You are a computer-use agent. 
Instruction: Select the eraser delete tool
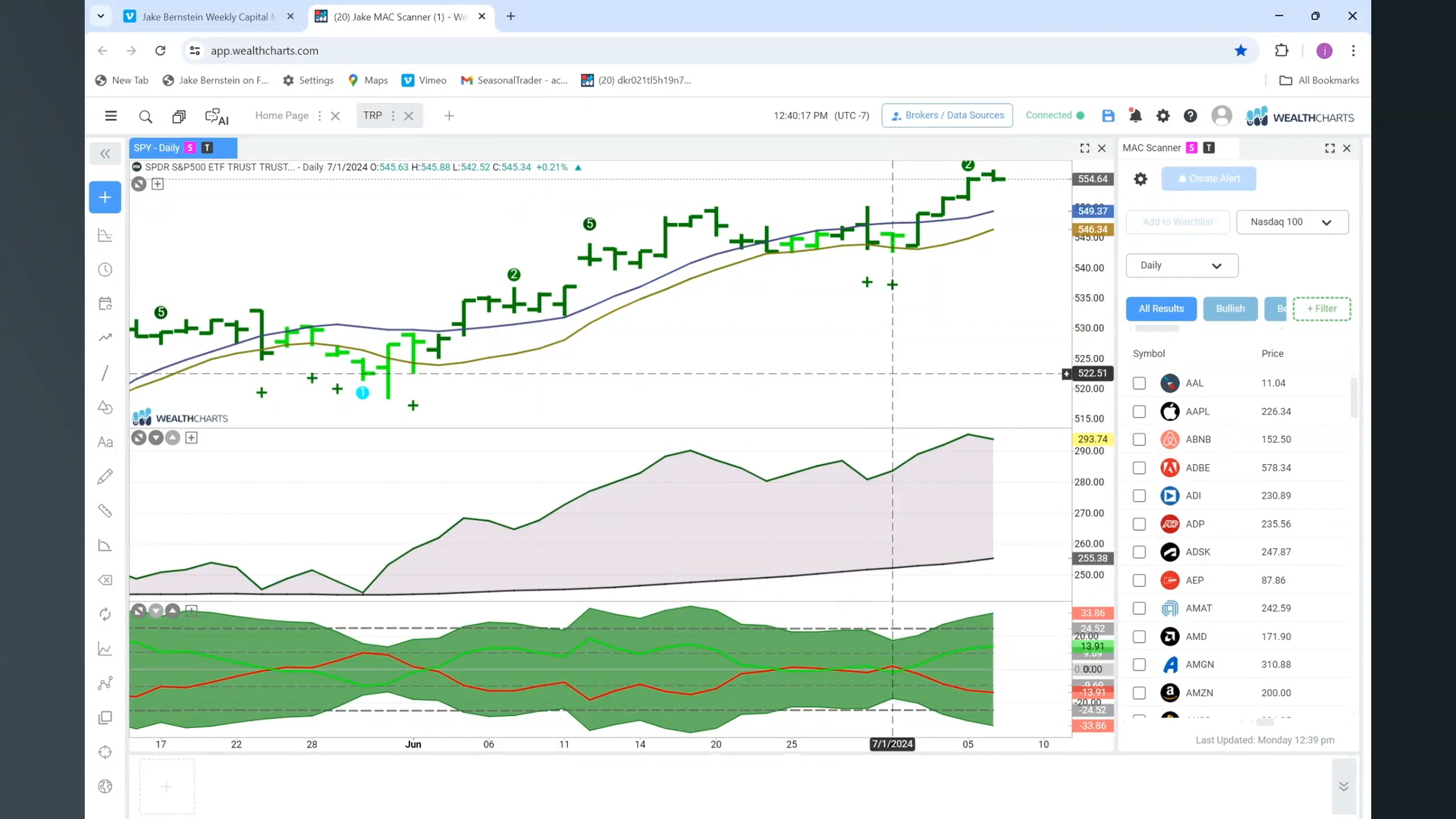(x=105, y=580)
